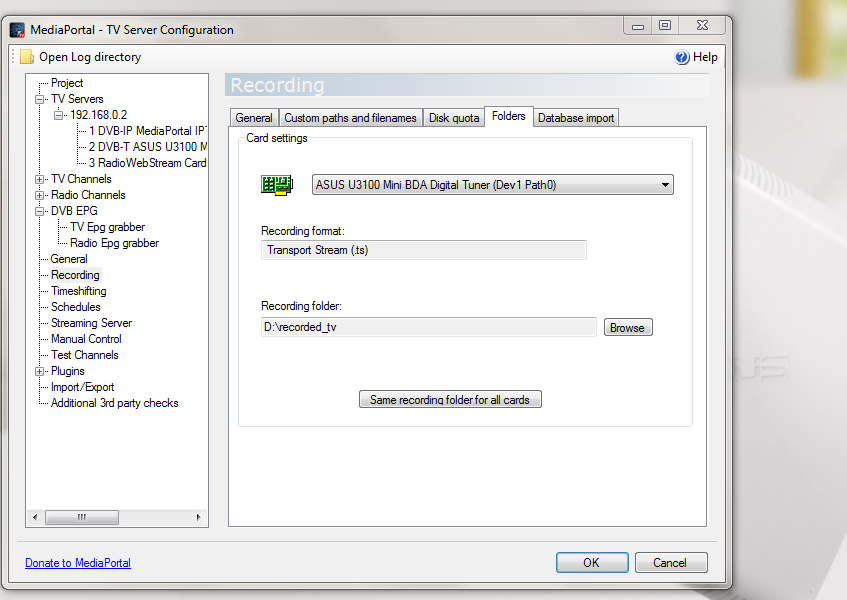
Task: Select Project in the tree
Action: pyautogui.click(x=67, y=83)
